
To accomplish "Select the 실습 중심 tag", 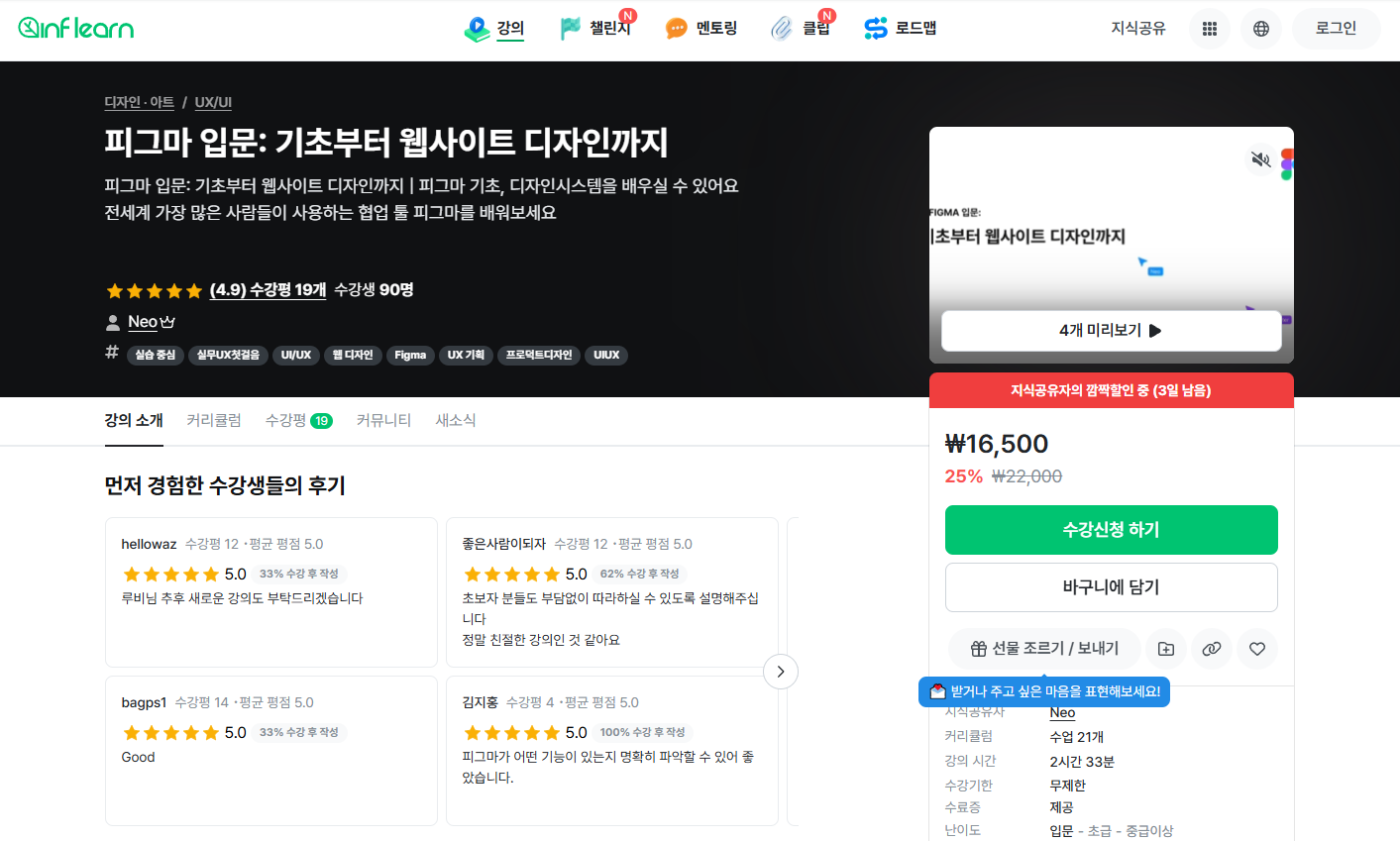I will (x=156, y=355).
